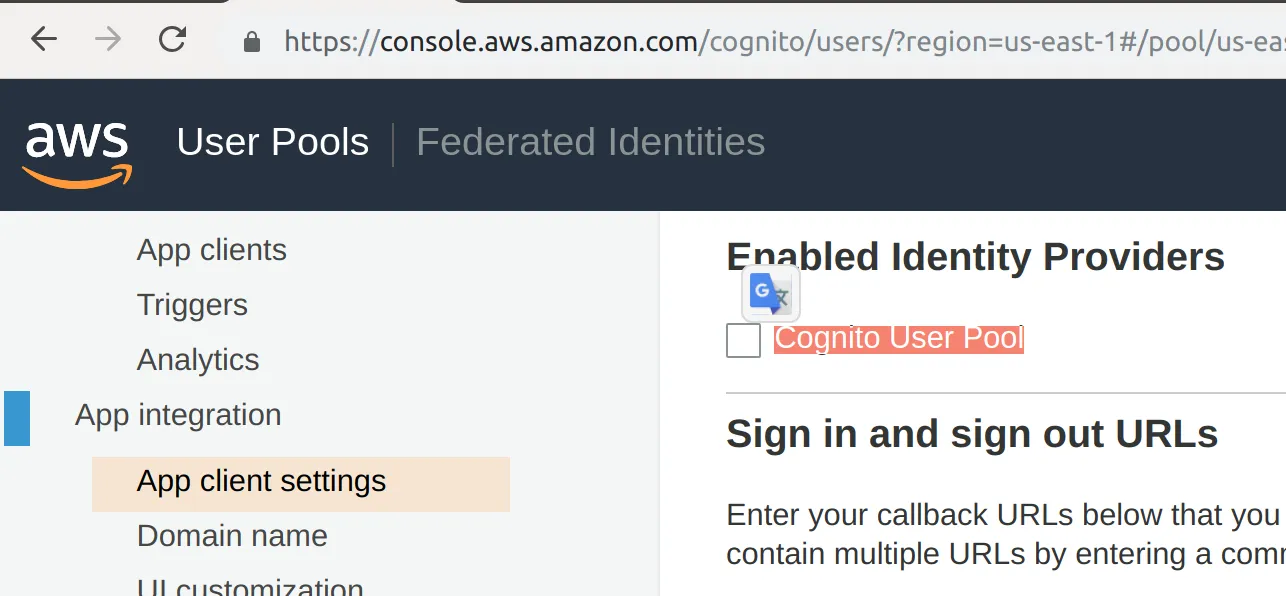Click the Sign in and sign out URLs heading
The width and height of the screenshot is (1286, 596).
click(x=972, y=435)
